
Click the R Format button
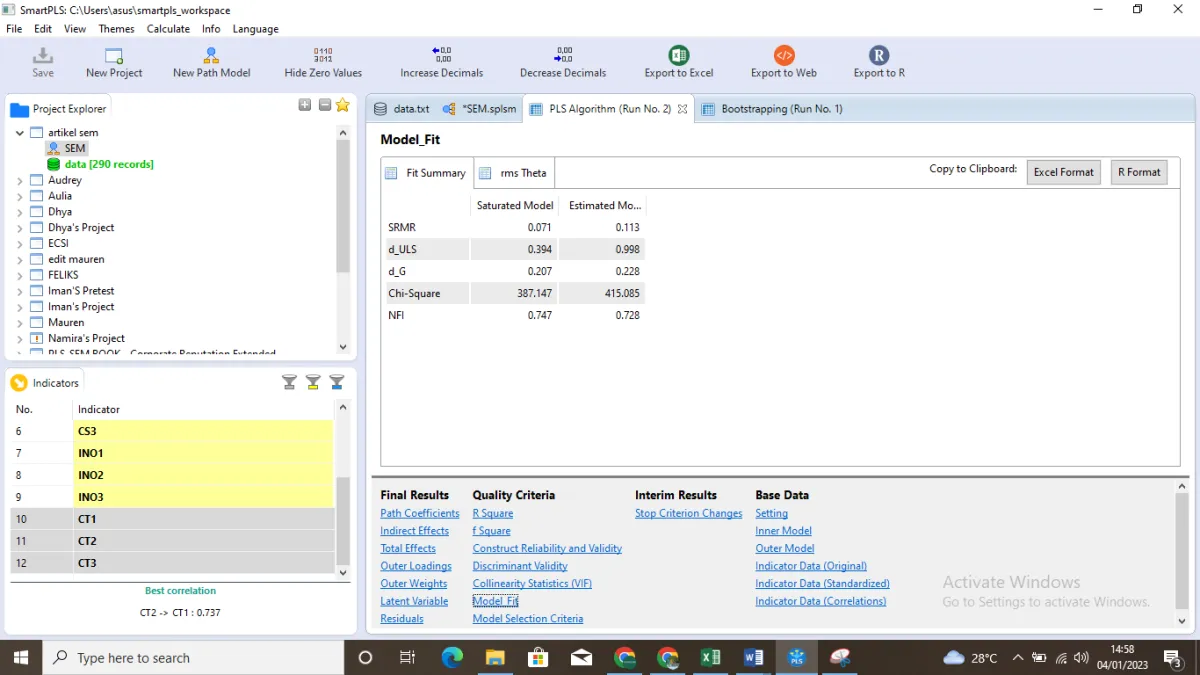point(1139,172)
